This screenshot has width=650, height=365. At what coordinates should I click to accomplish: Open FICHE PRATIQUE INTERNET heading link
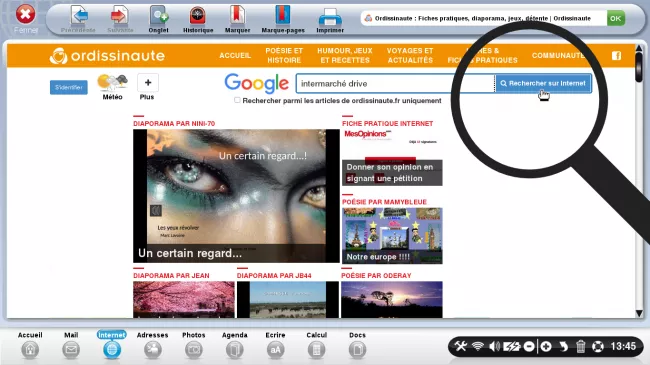tap(388, 124)
